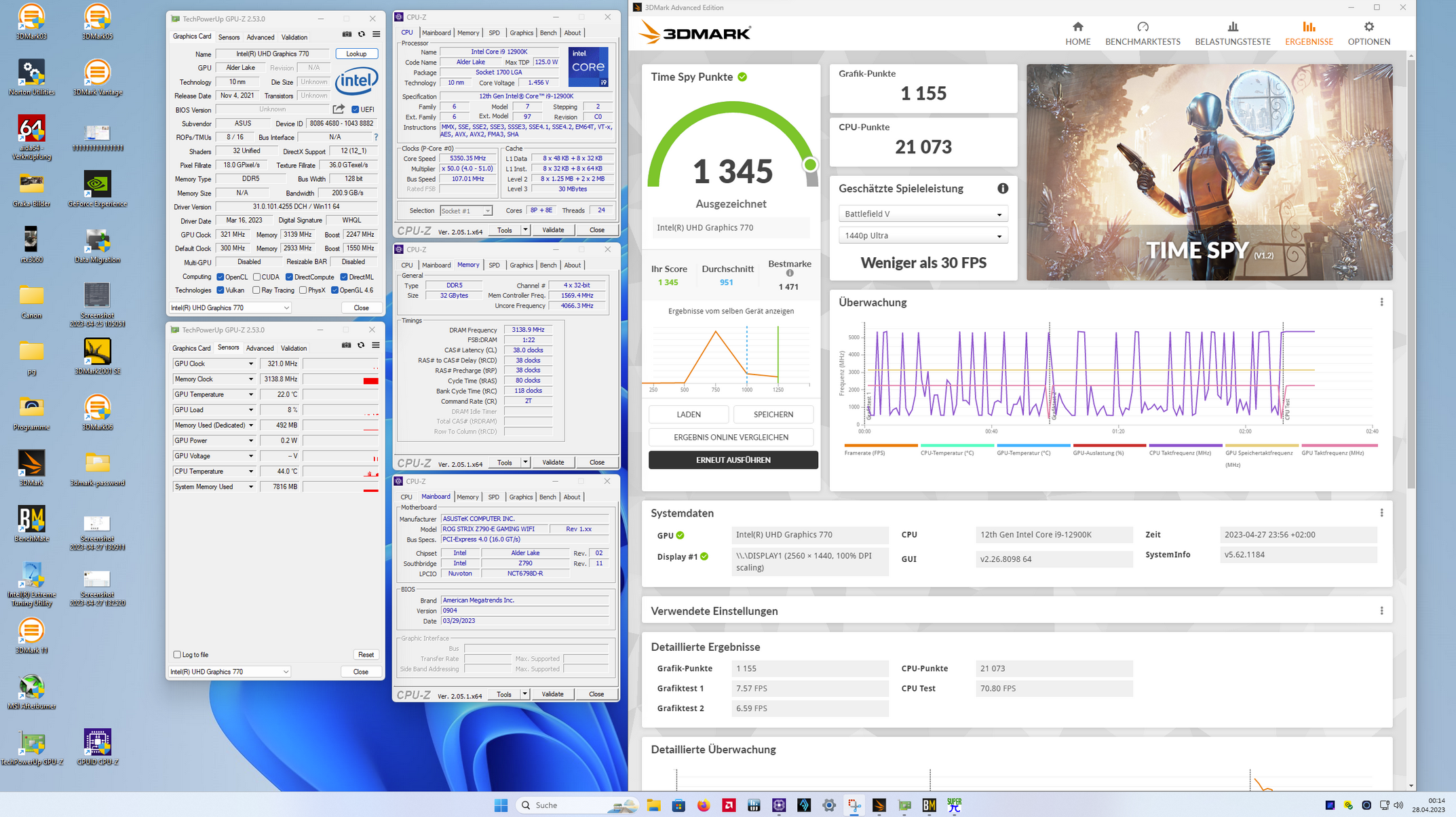Viewport: 1456px width, 817px height.
Task: Click 3DMark results vertical scrollbar
Action: point(1411,274)
